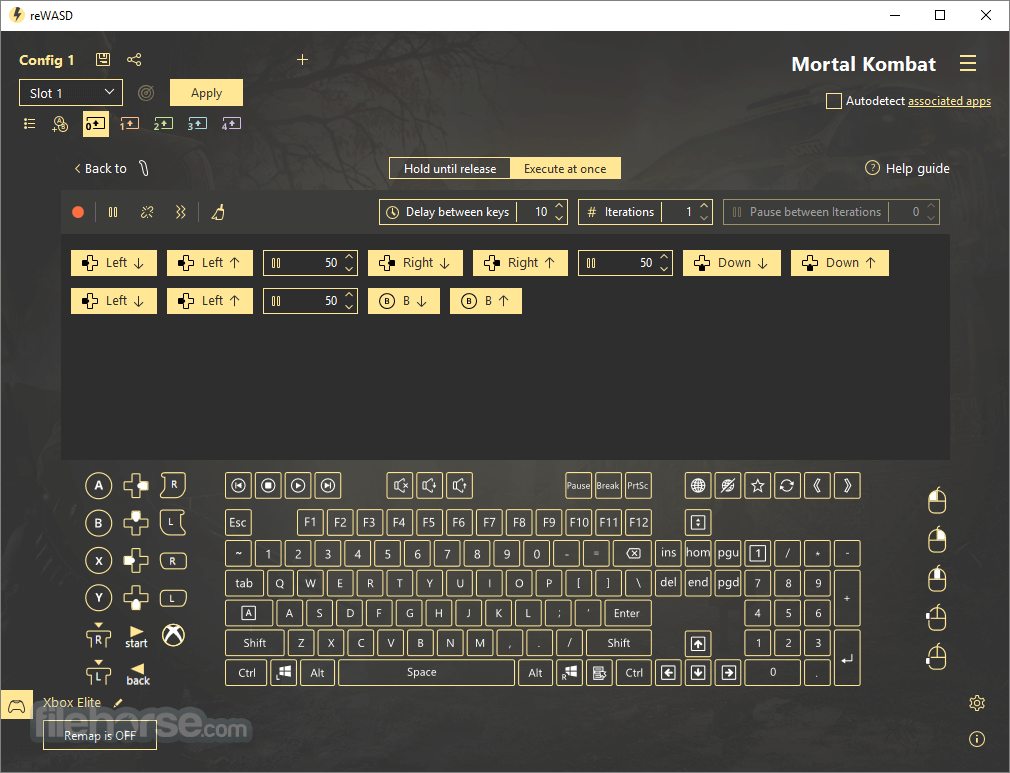The height and width of the screenshot is (773, 1010).
Task: Select the Down release combo item
Action: [x=840, y=263]
